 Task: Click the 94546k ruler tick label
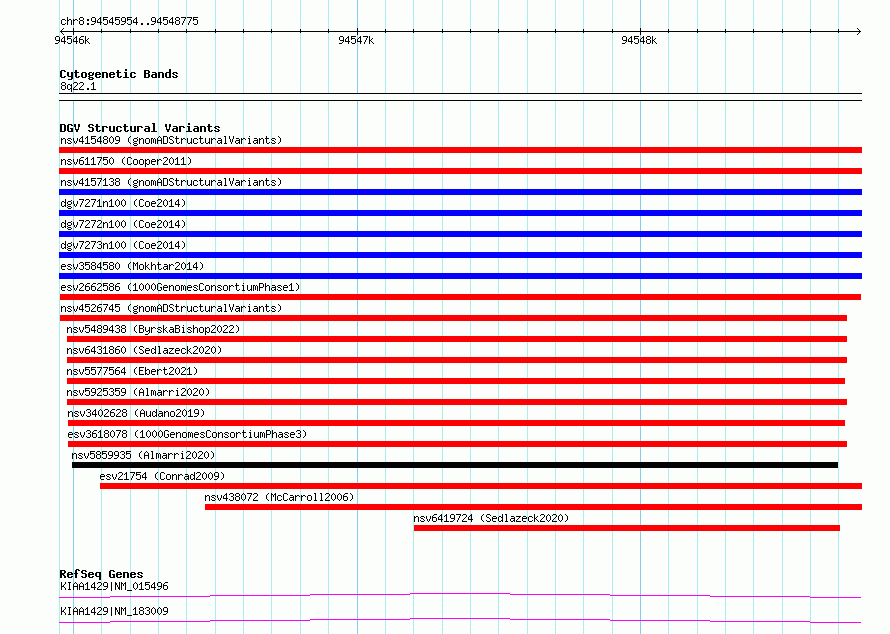coord(72,40)
